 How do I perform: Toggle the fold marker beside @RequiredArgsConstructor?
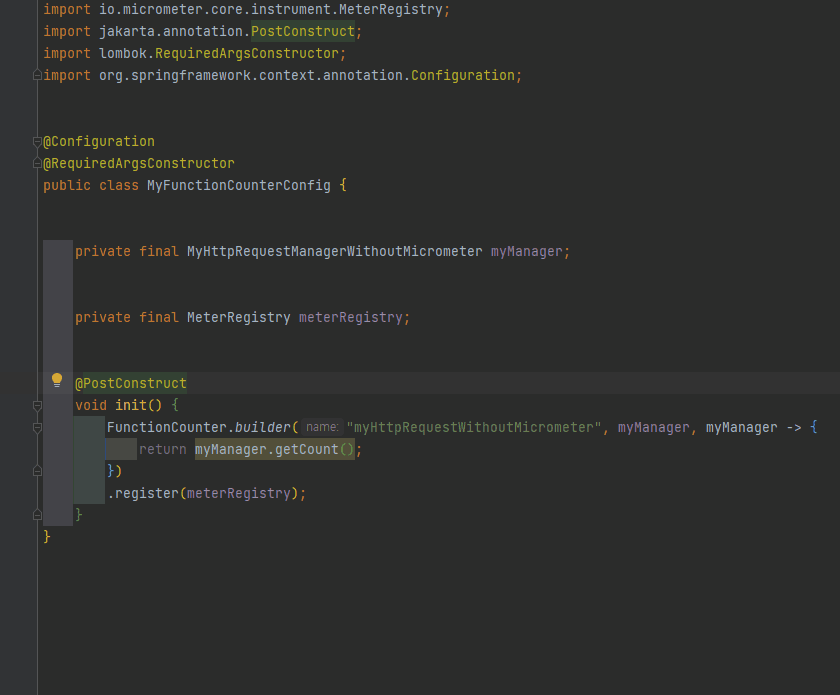tap(37, 163)
